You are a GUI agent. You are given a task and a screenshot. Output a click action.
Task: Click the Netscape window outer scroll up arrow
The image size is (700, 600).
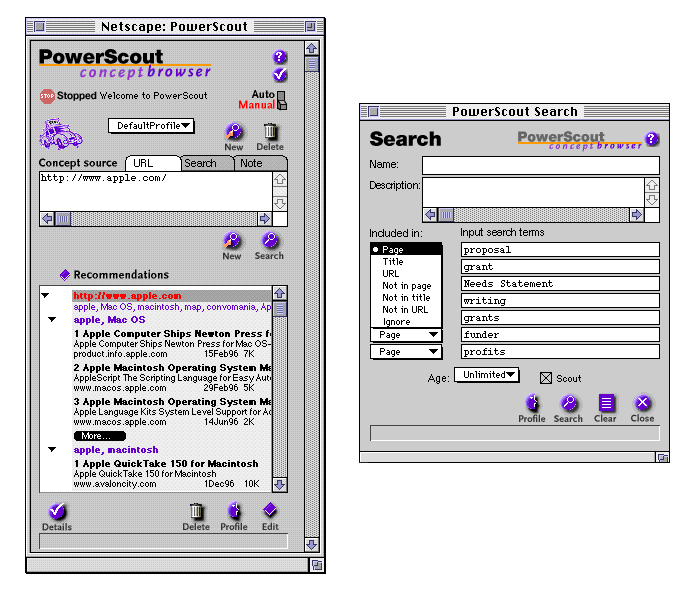point(312,48)
